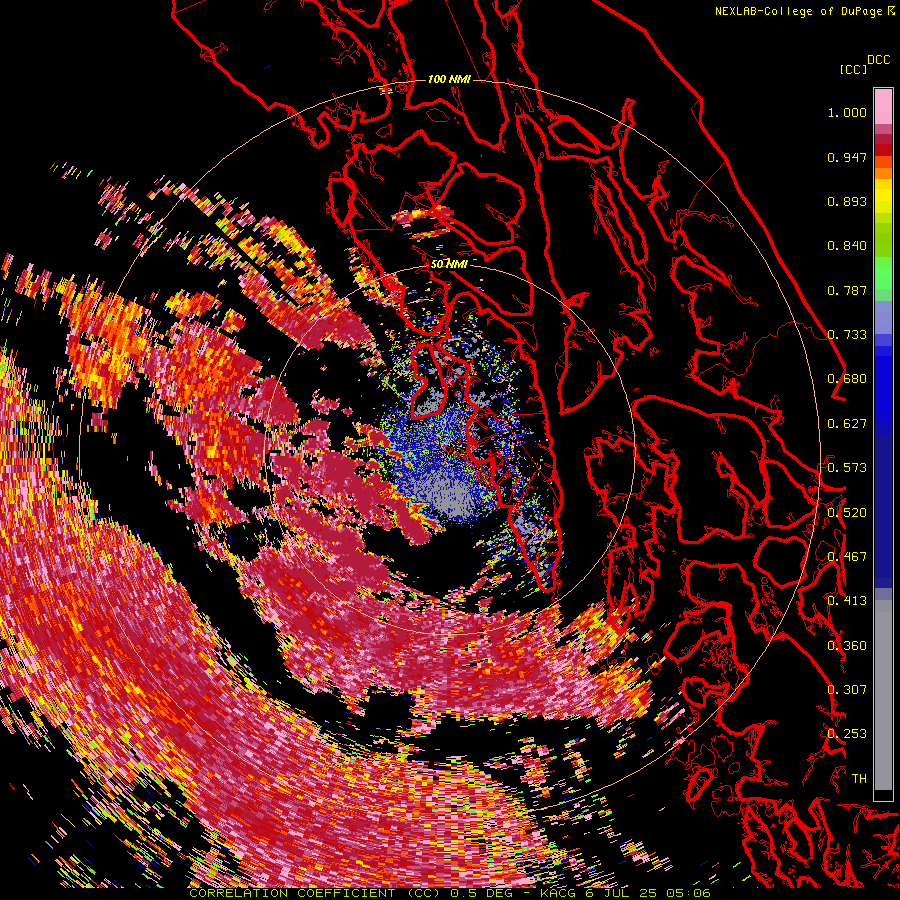Click the 0.5 DEG elevation text
The width and height of the screenshot is (900, 900).
tap(483, 893)
